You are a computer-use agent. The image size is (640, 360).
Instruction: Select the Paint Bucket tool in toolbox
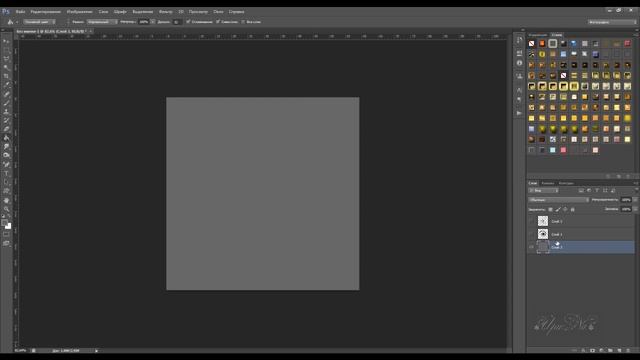[x=7, y=138]
